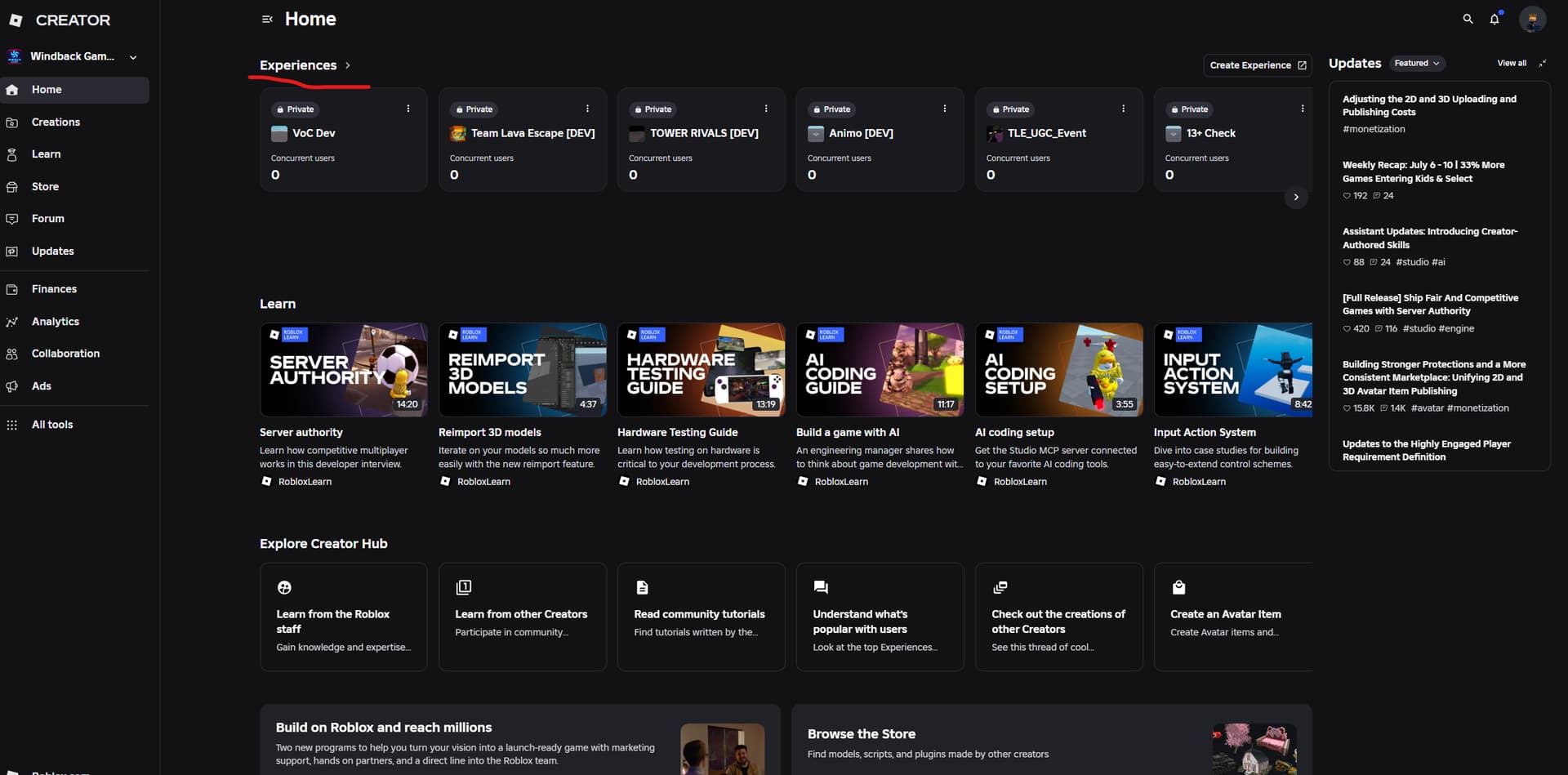Screen dimensions: 1568x775
Task: Show next experiences with the carousel arrow
Action: [1296, 197]
